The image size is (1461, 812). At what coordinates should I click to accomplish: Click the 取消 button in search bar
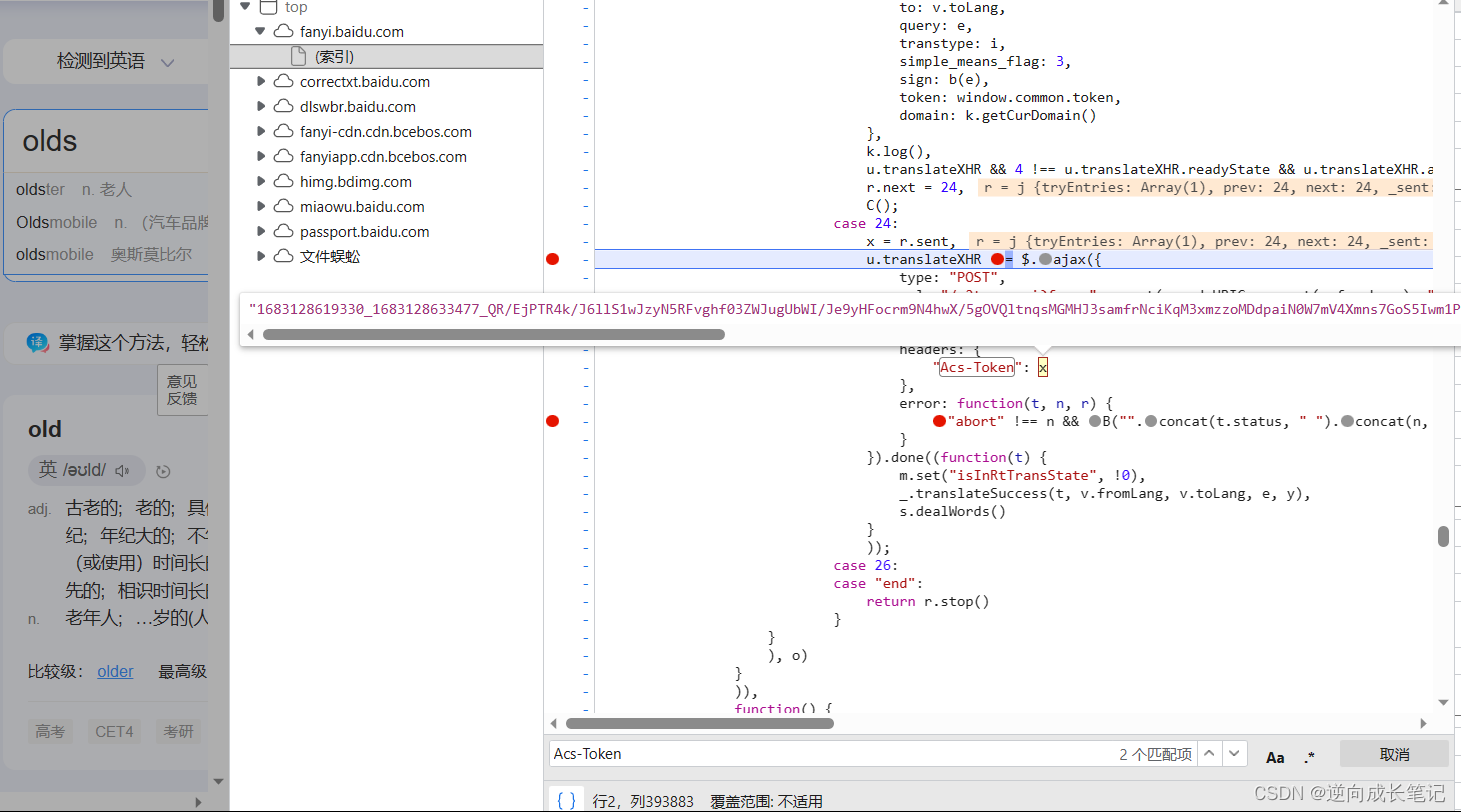coord(1394,754)
